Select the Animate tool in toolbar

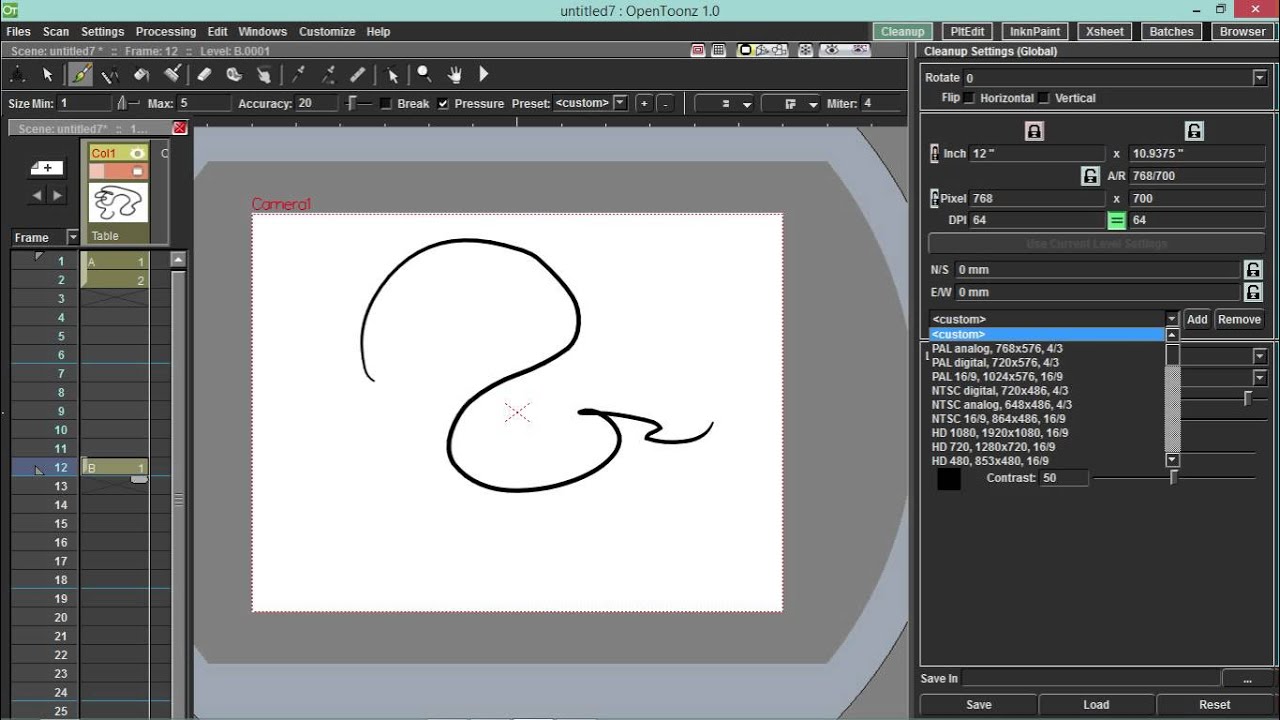coord(18,74)
